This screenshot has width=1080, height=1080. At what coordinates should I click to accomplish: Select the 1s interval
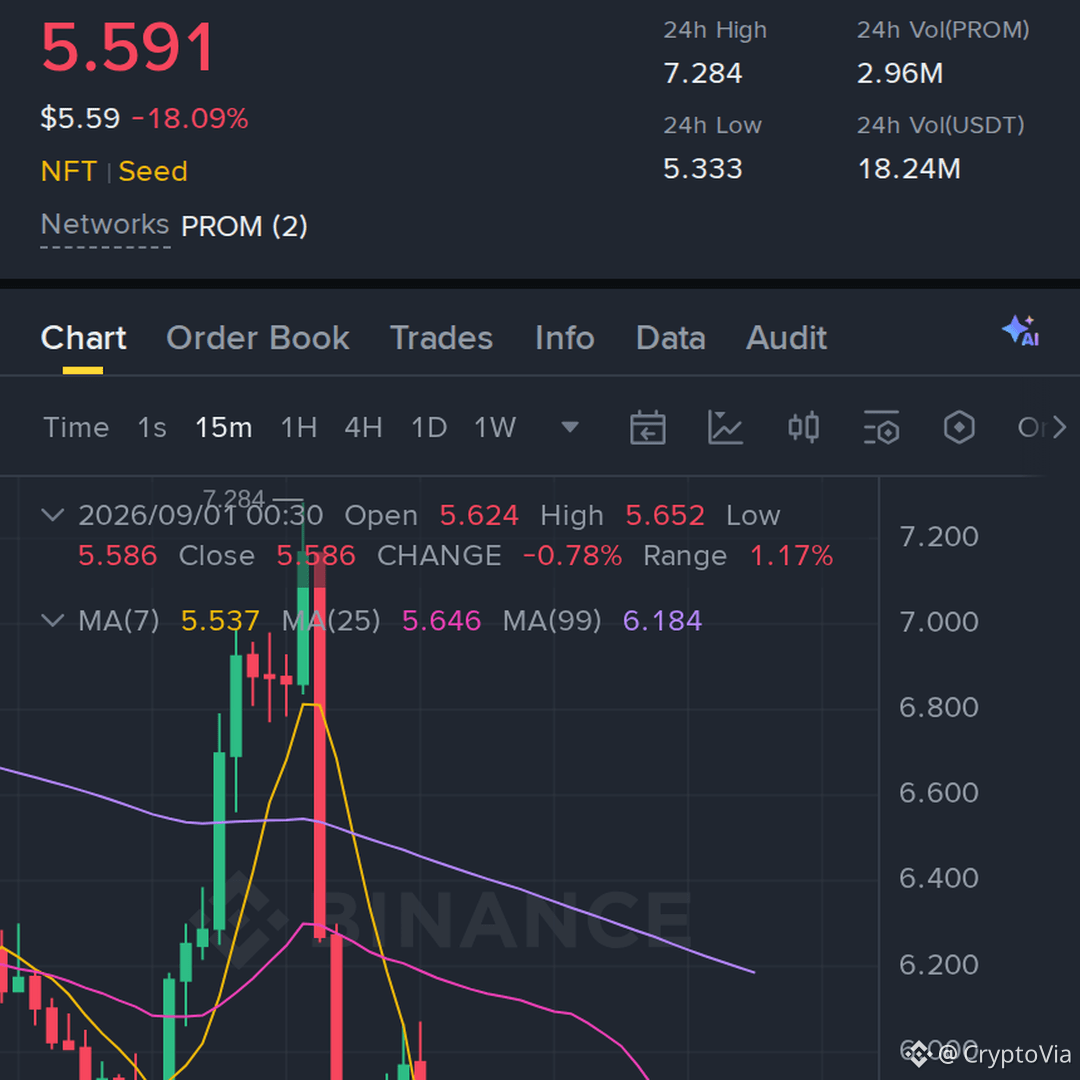pyautogui.click(x=152, y=428)
